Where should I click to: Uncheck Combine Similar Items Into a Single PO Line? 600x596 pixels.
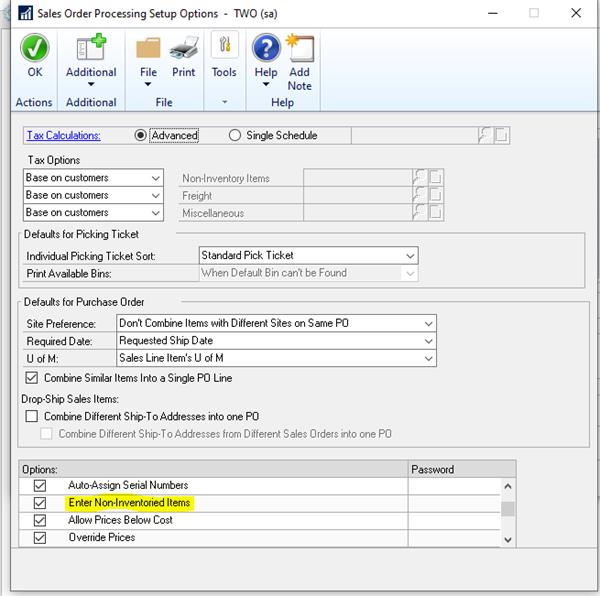pos(32,378)
